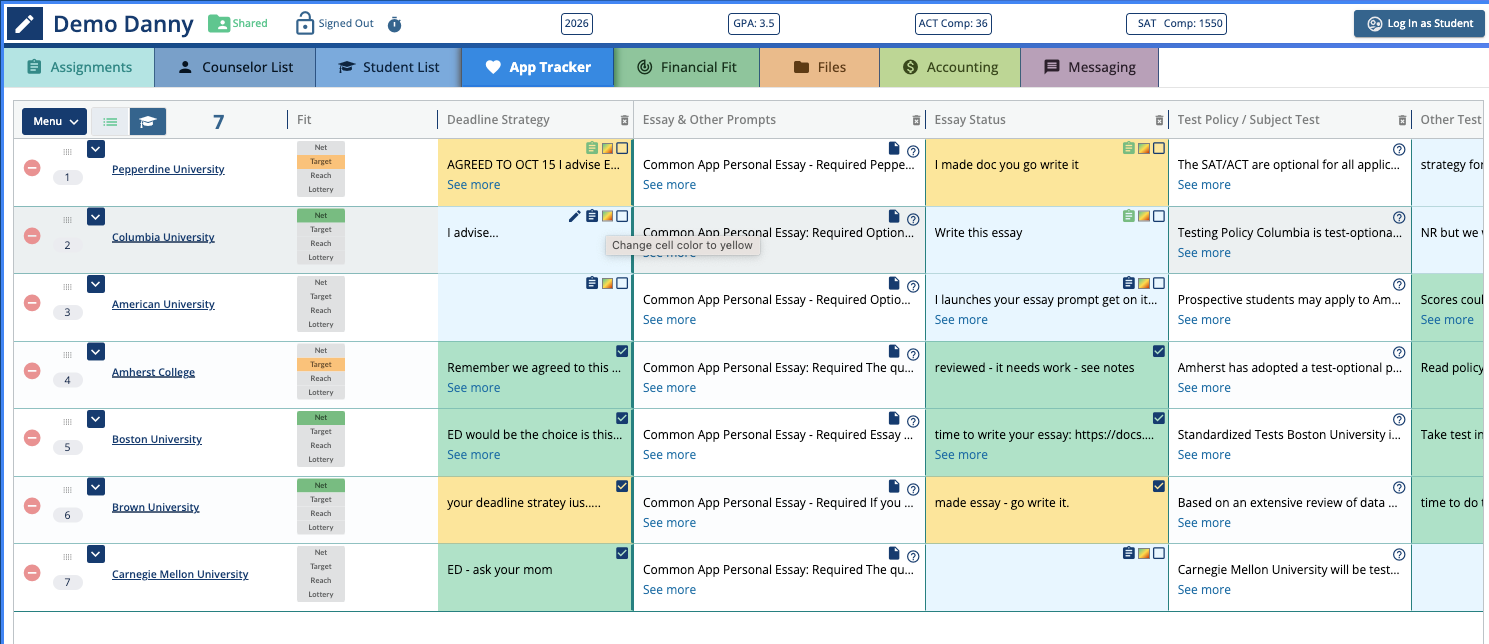Remove Columbia University with red minus icon
Viewport: 1489px width, 644px height.
32,236
